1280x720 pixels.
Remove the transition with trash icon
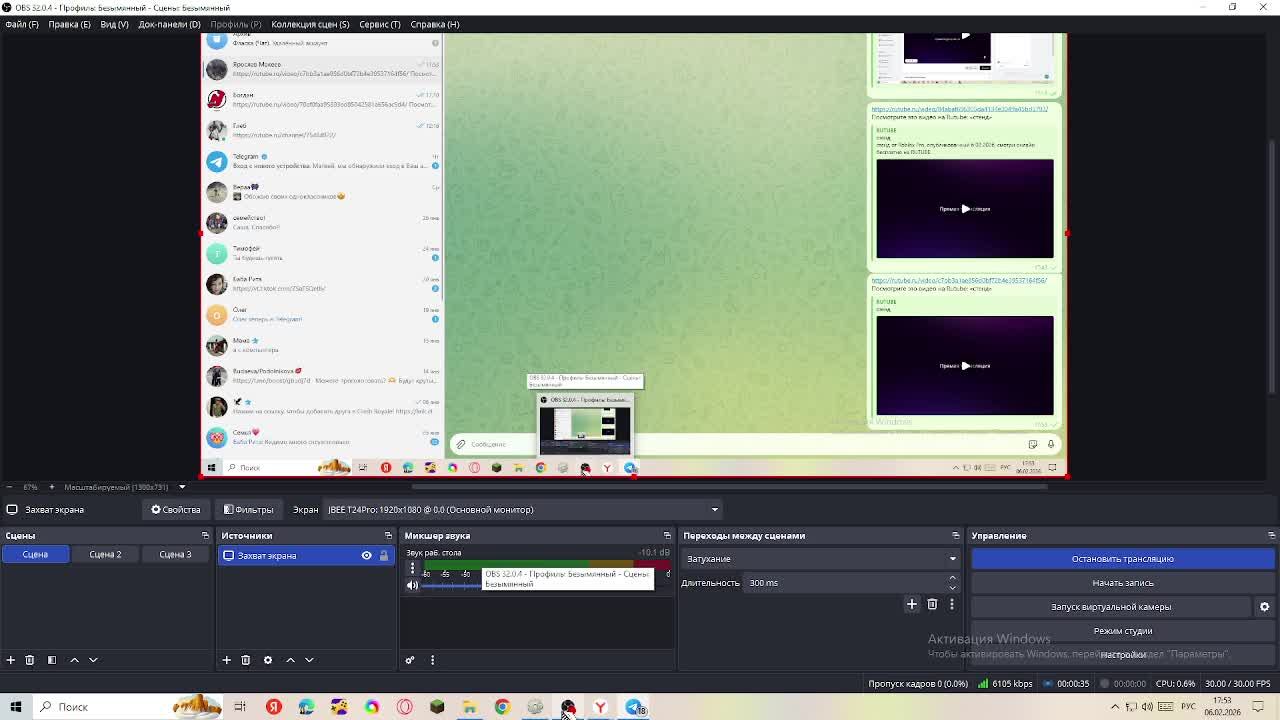932,604
